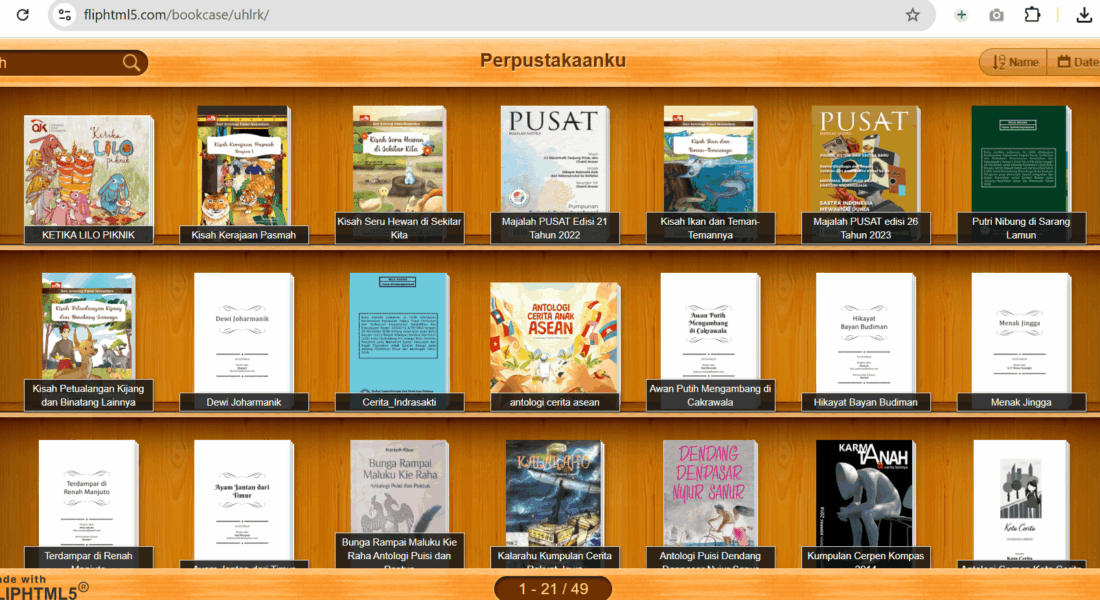Click the Menak Jingga title label
Viewport: 1100px width, 600px height.
click(1021, 402)
